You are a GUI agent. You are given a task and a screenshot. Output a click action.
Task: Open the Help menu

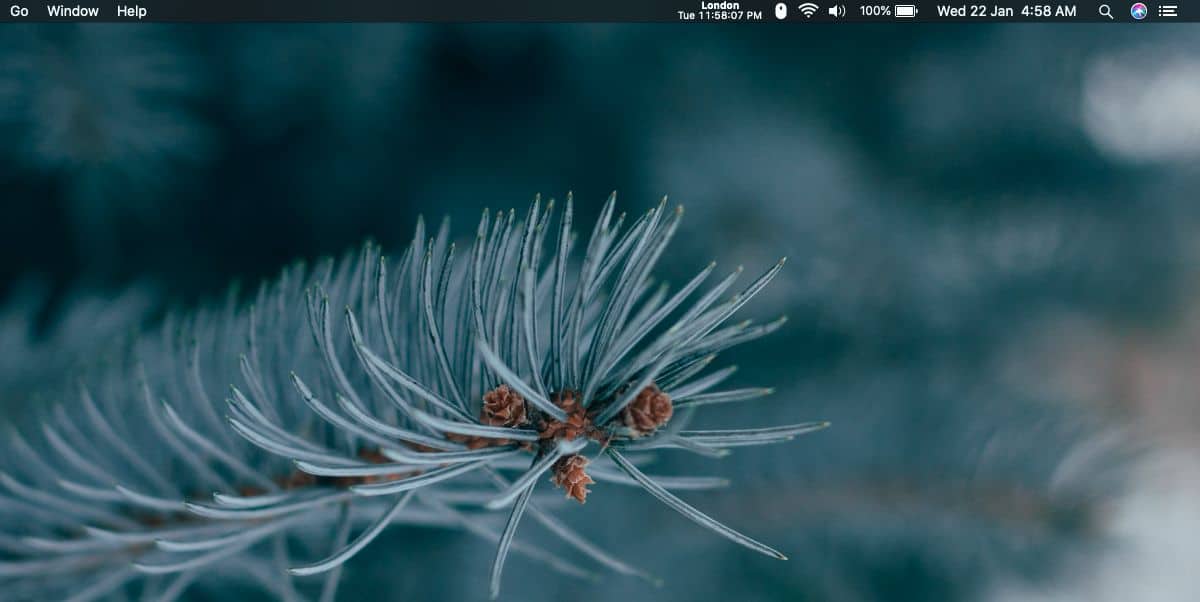[131, 11]
